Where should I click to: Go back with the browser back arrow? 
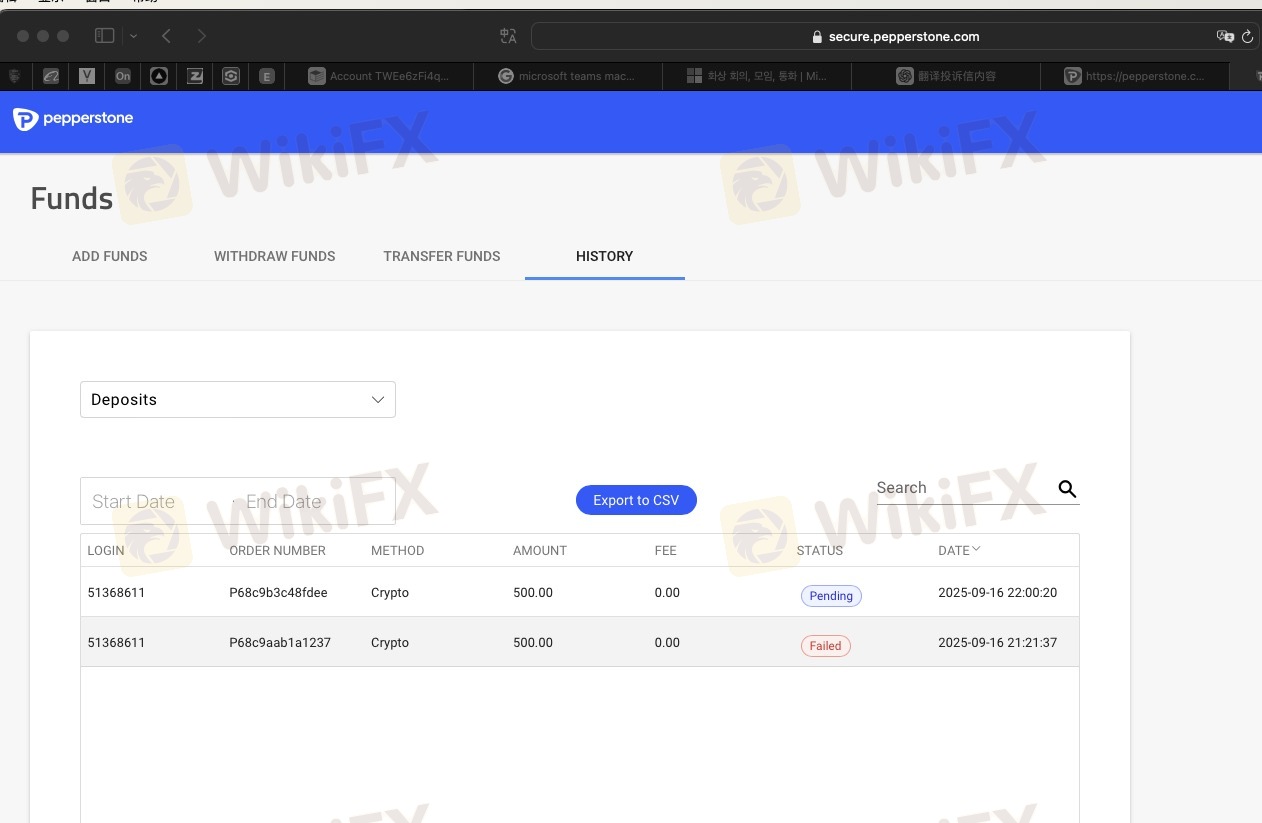pyautogui.click(x=166, y=36)
